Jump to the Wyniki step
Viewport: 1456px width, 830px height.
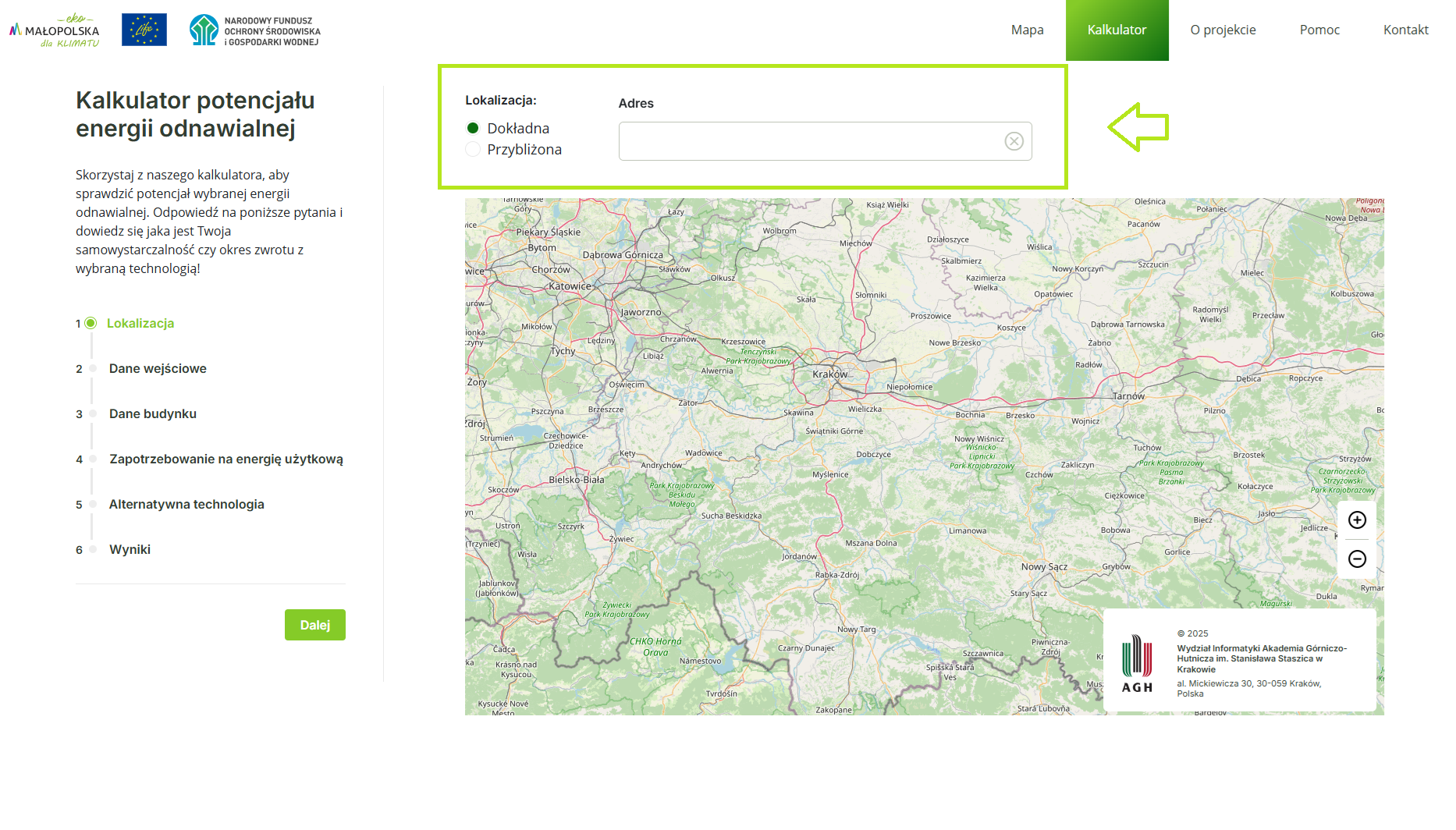pos(130,549)
